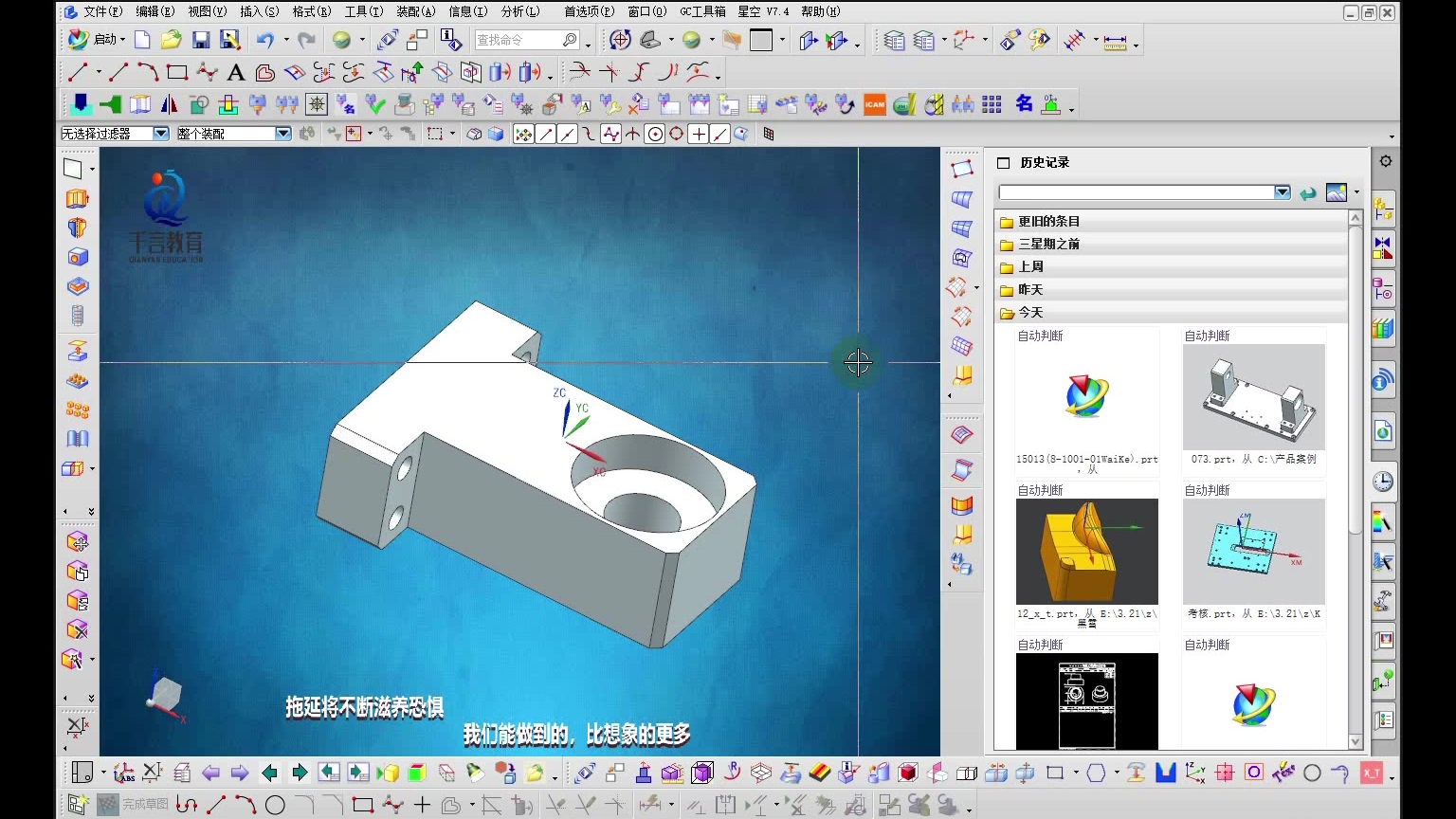
Task: Click the Undo arrow icon
Action: click(x=265, y=40)
